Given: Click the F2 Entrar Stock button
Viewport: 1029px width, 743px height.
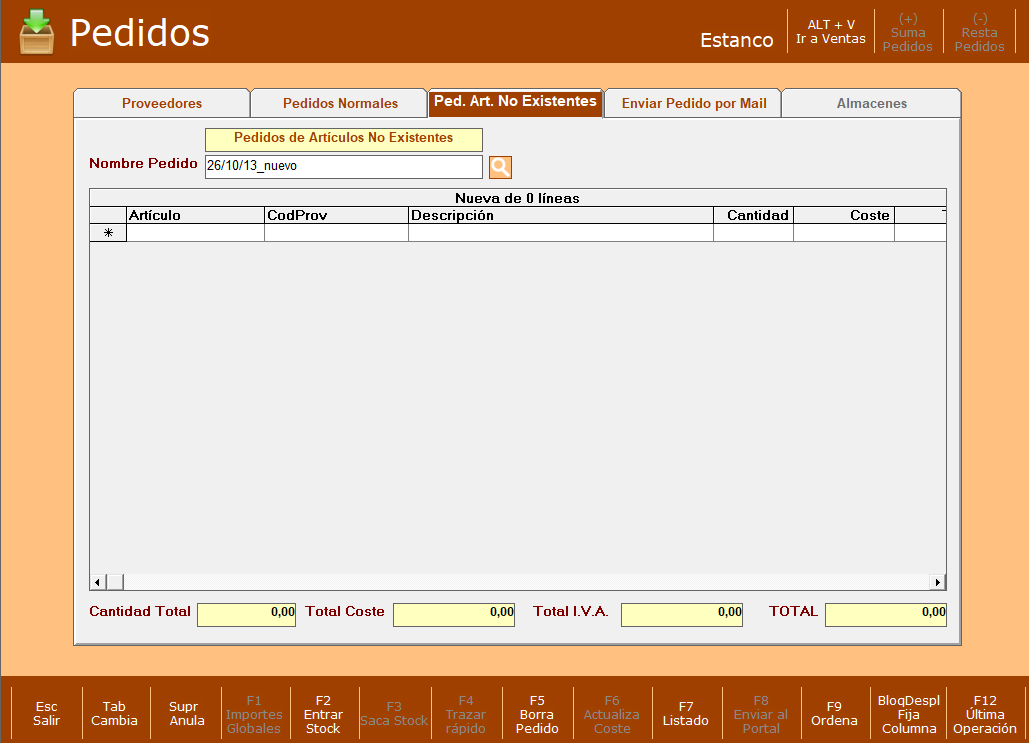Looking at the screenshot, I should pos(323,714).
